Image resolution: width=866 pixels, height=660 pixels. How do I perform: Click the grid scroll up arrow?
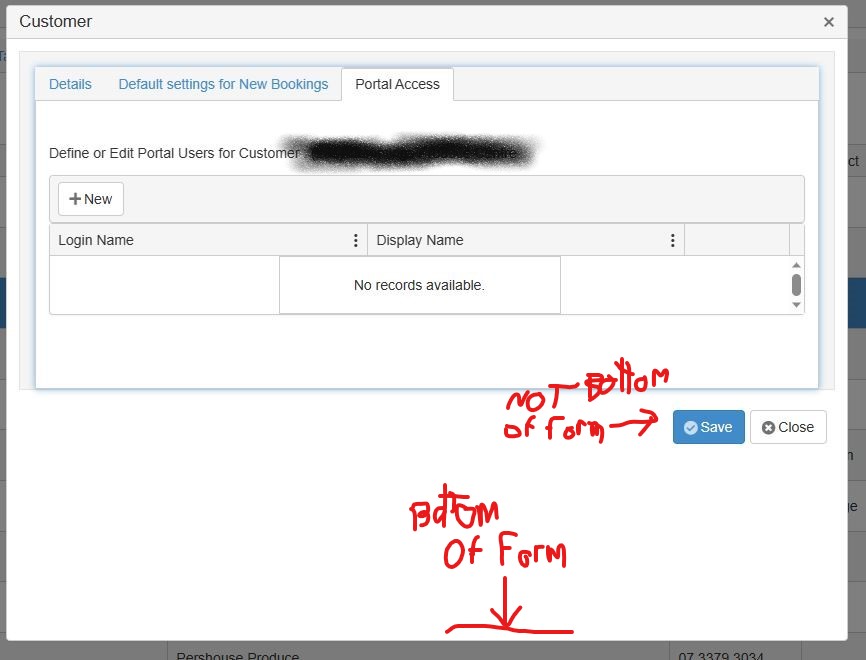[x=796, y=265]
